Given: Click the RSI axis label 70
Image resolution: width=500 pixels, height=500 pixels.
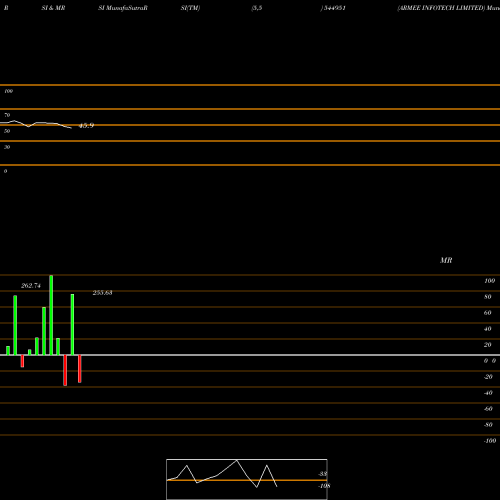Looking at the screenshot, I should tap(7, 115).
